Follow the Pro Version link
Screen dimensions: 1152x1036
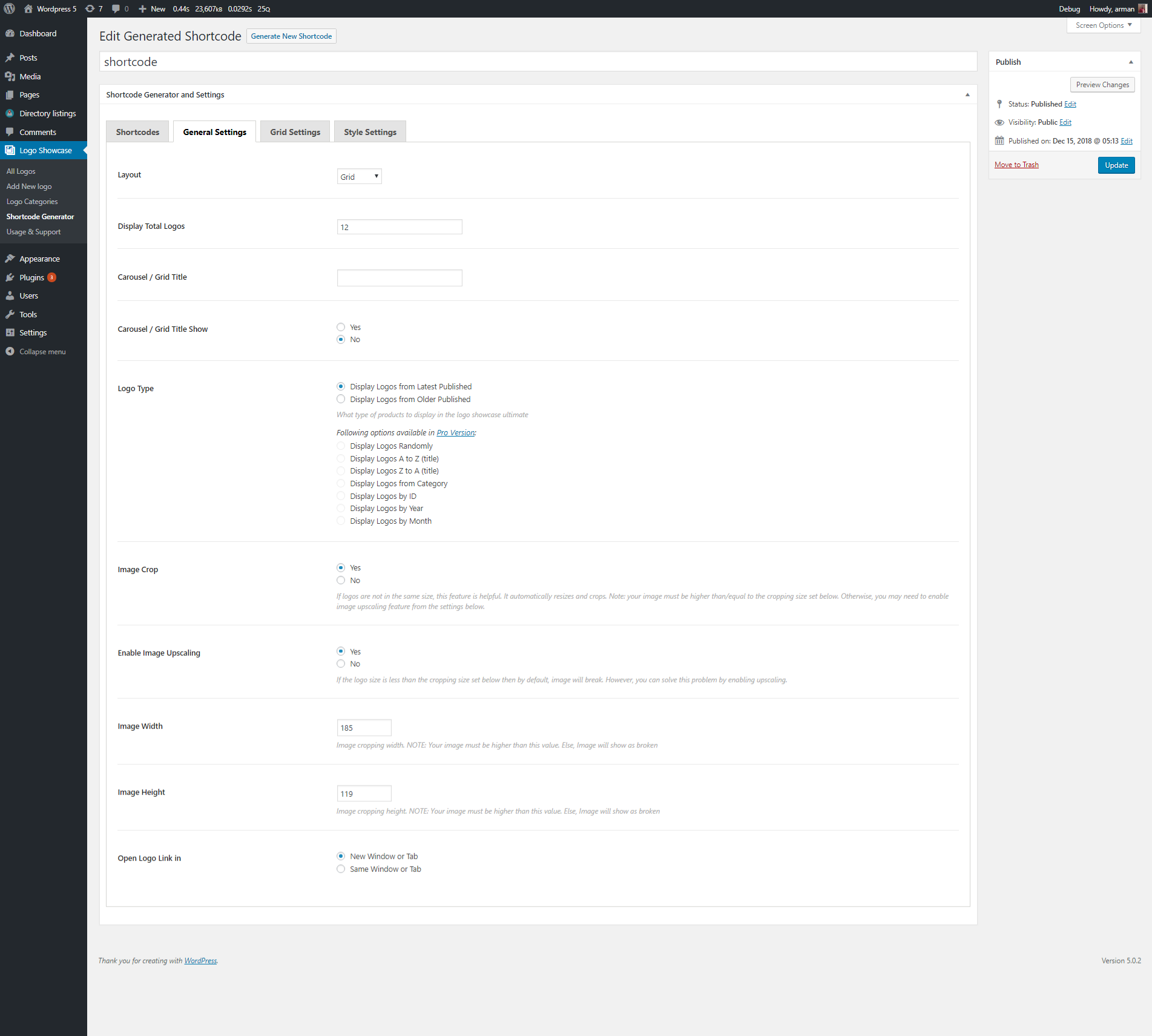455,432
